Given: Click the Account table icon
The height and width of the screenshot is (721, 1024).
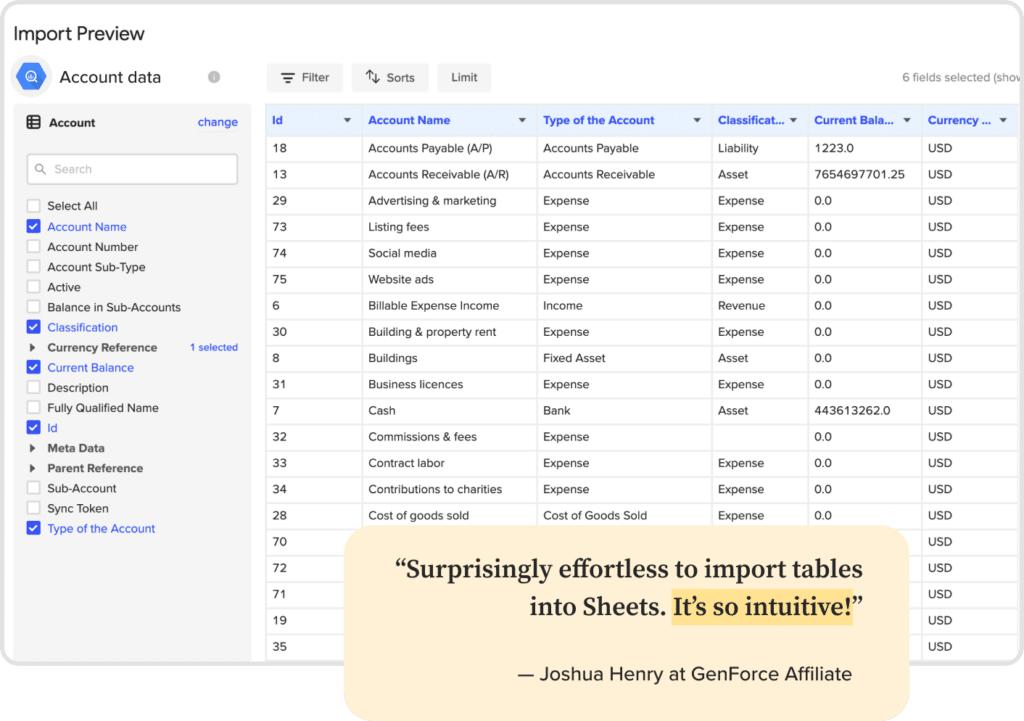Looking at the screenshot, I should (x=33, y=122).
